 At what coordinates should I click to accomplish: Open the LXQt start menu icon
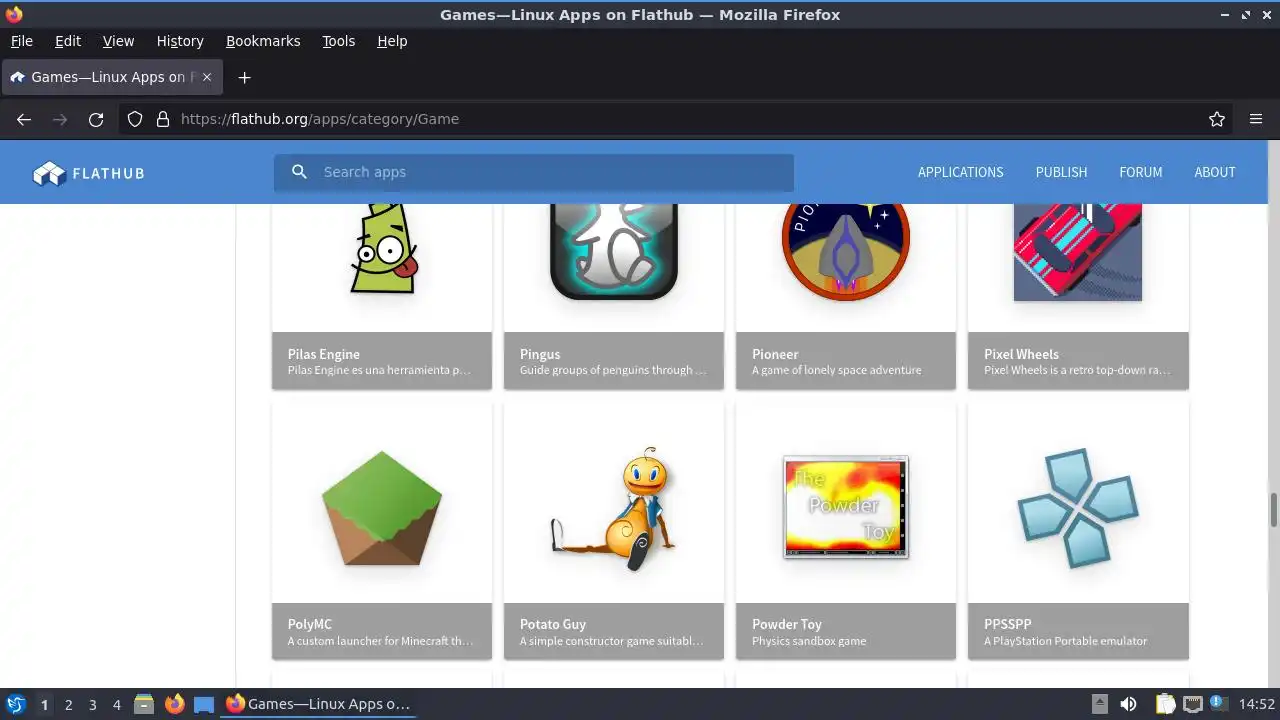15,704
